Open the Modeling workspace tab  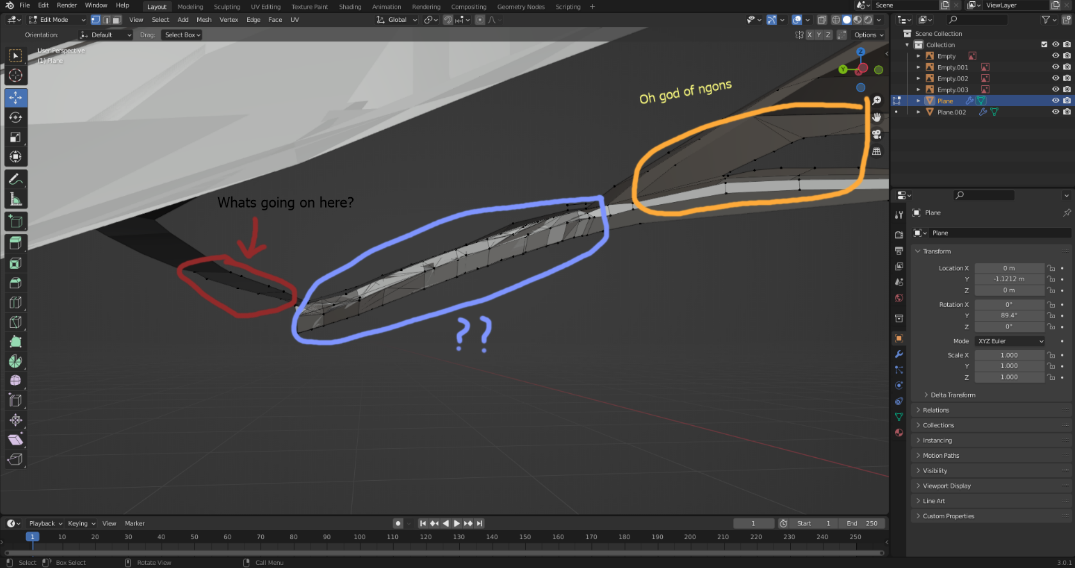(190, 6)
